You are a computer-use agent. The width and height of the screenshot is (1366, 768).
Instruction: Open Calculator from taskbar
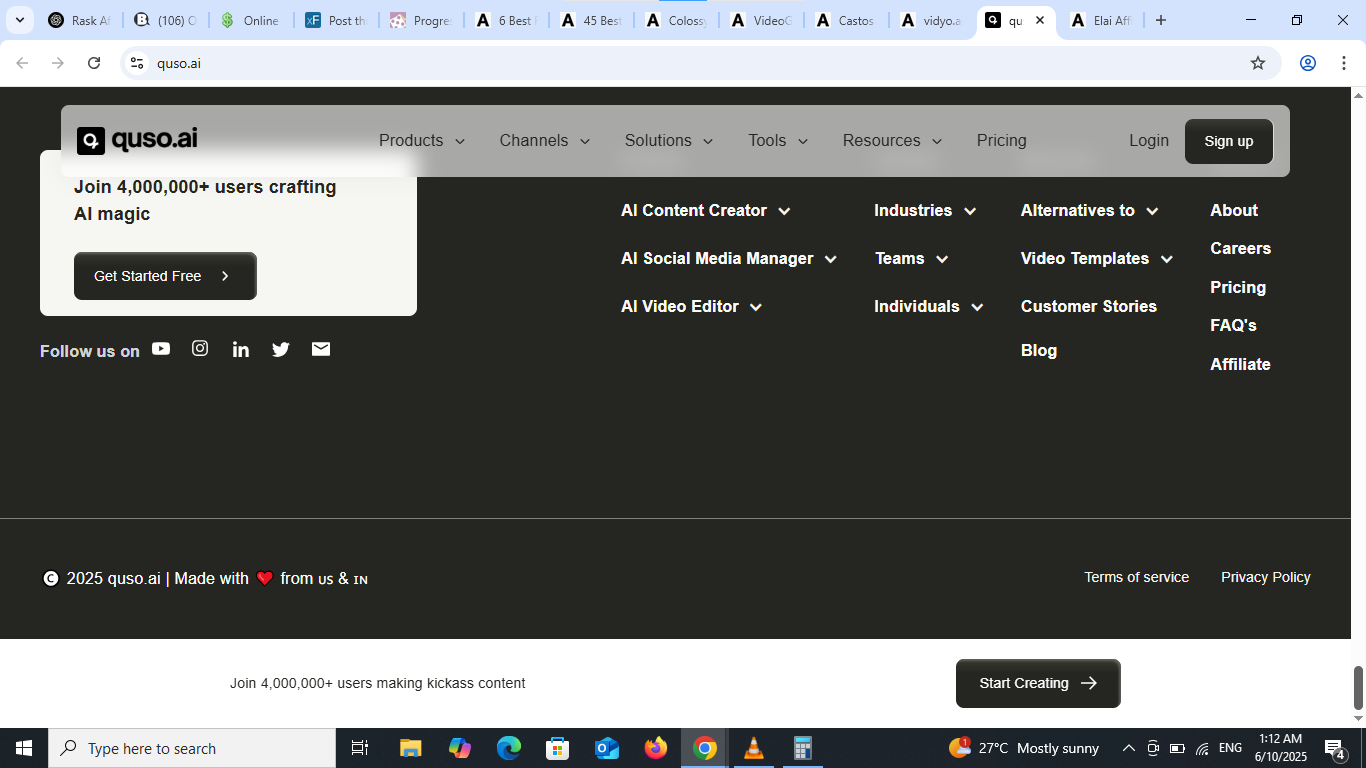(x=803, y=748)
